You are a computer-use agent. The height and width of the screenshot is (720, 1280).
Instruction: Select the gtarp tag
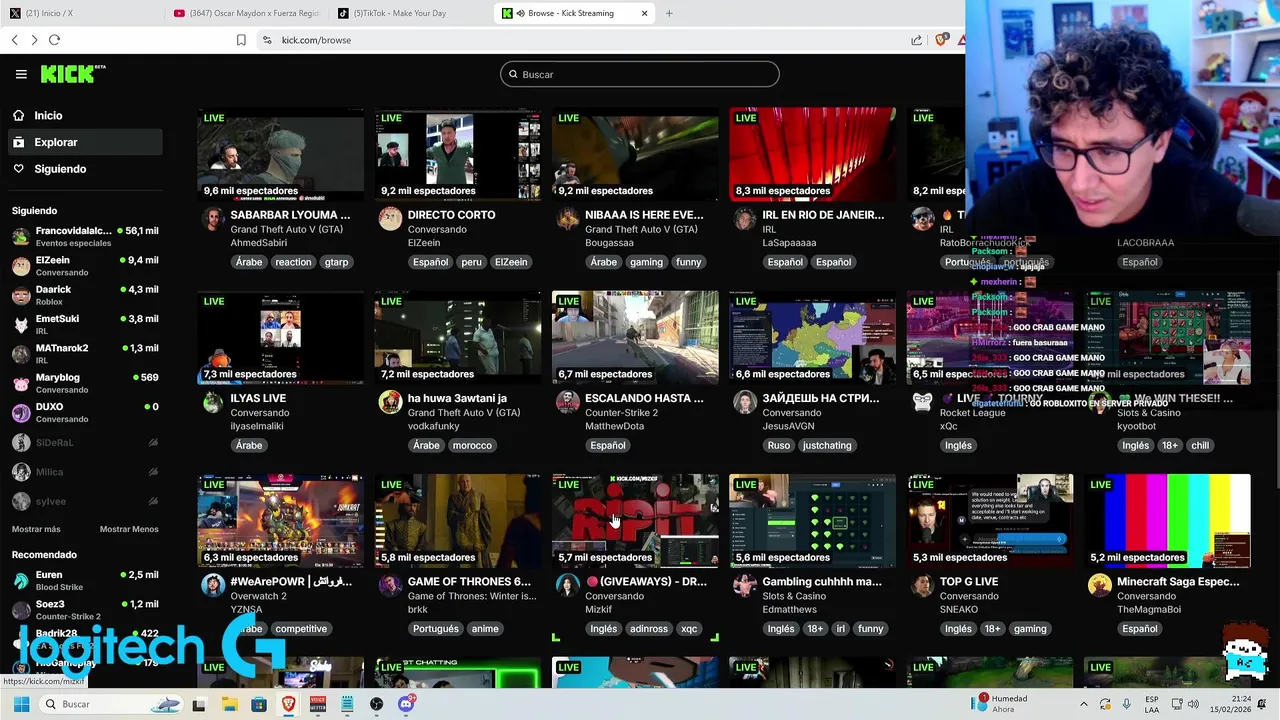click(336, 262)
